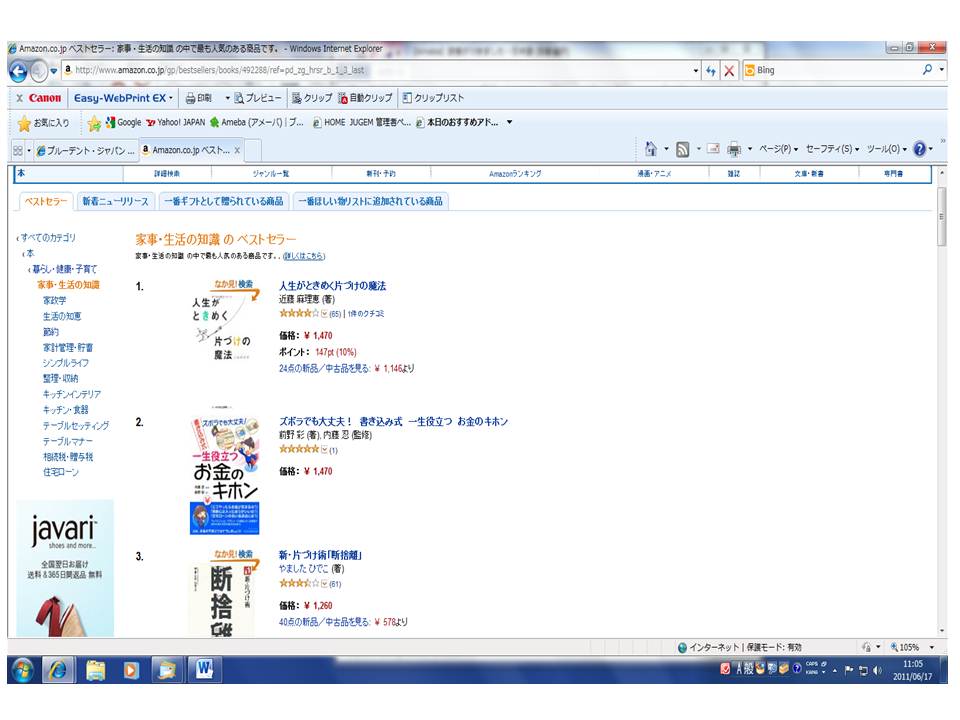Click the Quick Tabs grid icon

point(18,150)
